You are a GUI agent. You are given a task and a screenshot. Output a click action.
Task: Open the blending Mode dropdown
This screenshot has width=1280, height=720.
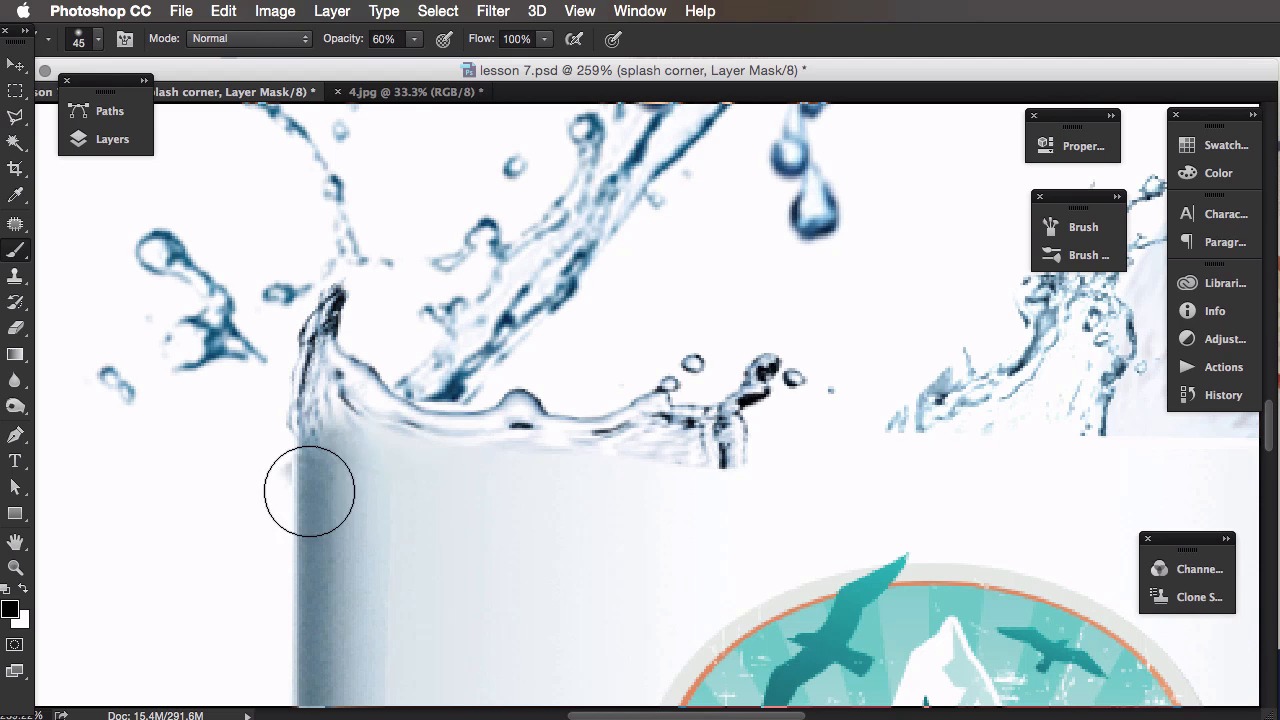[250, 39]
